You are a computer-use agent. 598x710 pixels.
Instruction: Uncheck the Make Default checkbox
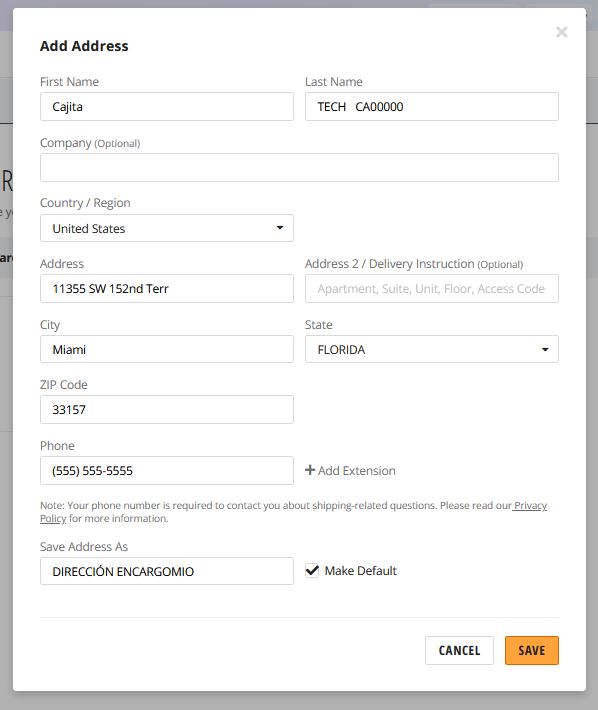click(312, 571)
